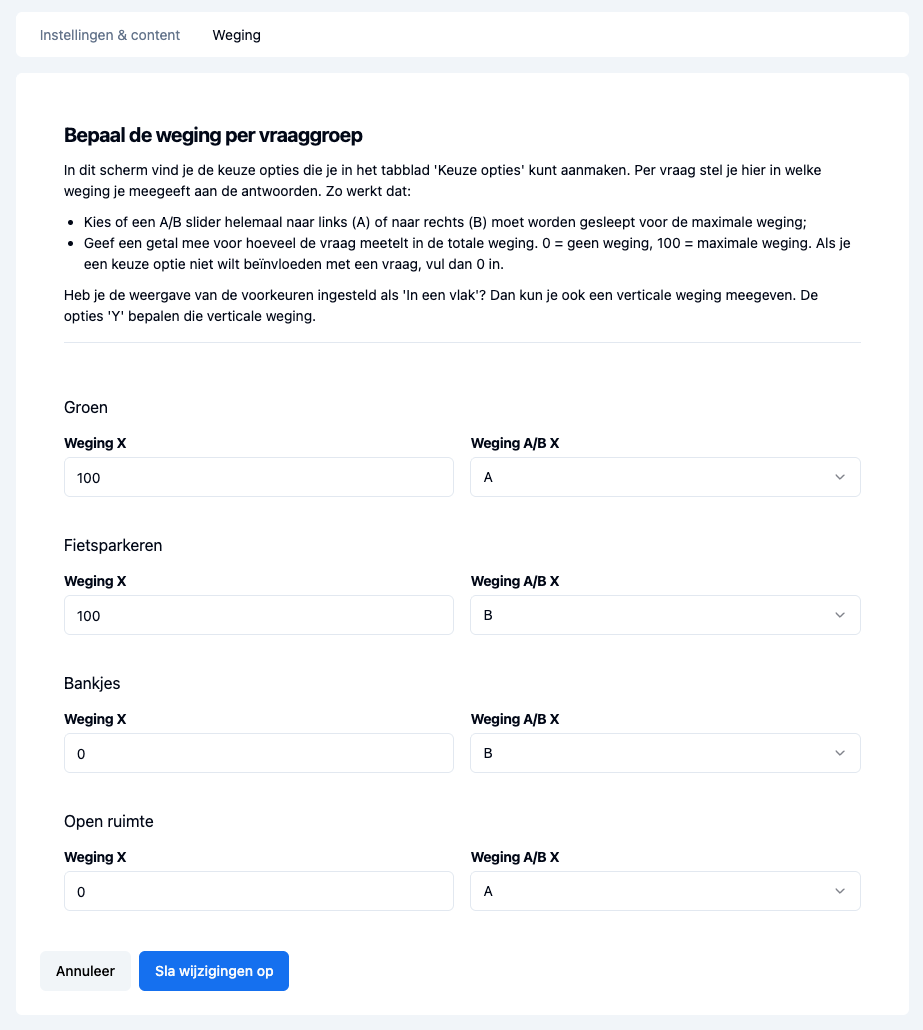Click the Fietsparkeren group title
The width and height of the screenshot is (923, 1030).
click(113, 546)
